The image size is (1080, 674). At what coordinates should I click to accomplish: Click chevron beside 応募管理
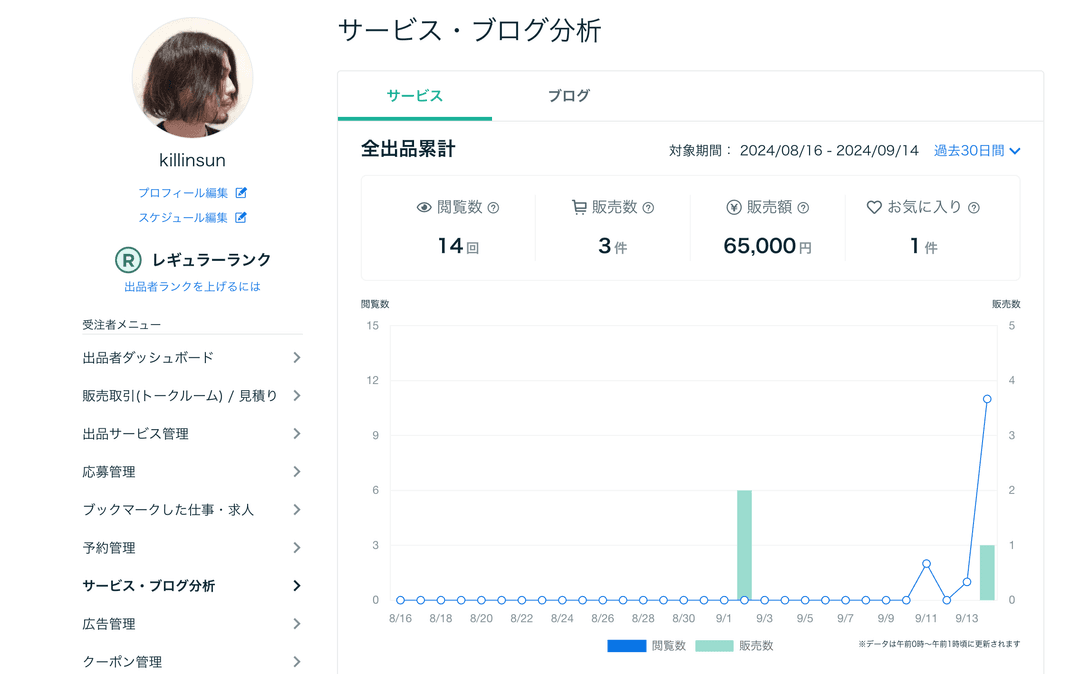[x=297, y=472]
